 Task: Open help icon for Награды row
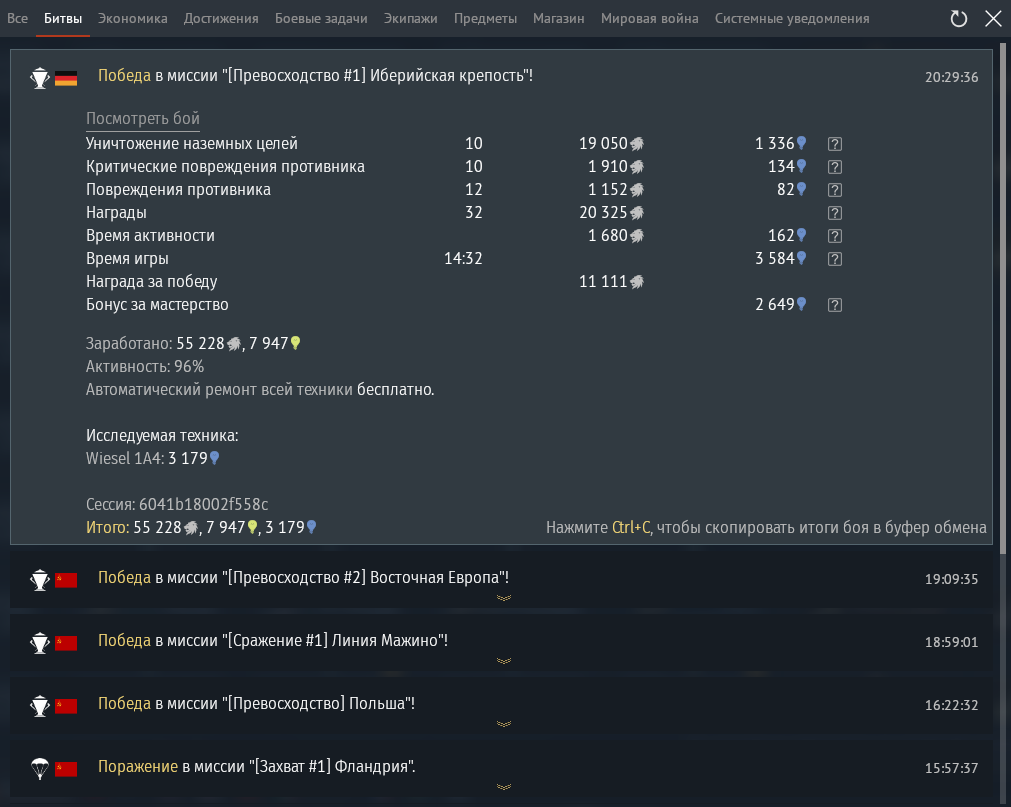click(x=835, y=213)
